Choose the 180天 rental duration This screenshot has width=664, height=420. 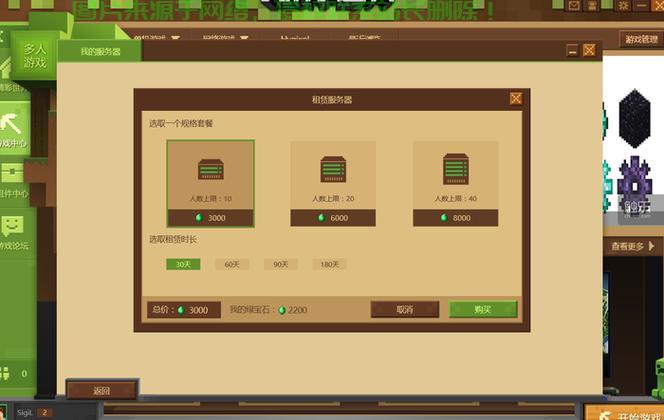[x=329, y=264]
